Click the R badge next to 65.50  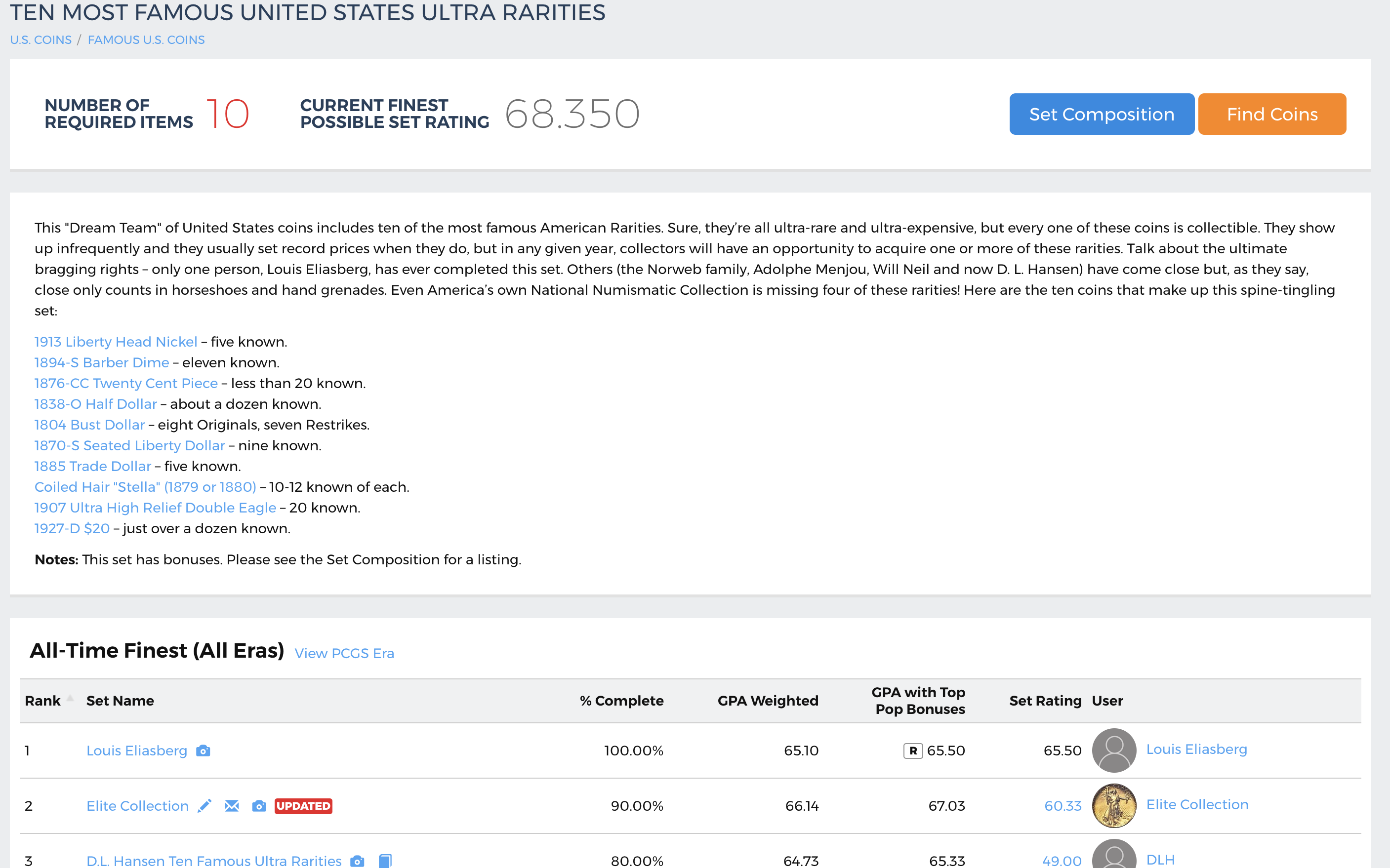(913, 750)
